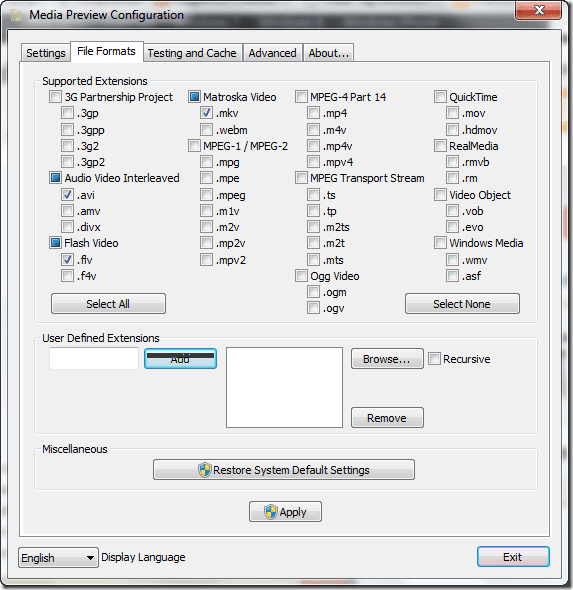The height and width of the screenshot is (590, 573).
Task: Go to the Settings tab
Action: pyautogui.click(x=46, y=53)
